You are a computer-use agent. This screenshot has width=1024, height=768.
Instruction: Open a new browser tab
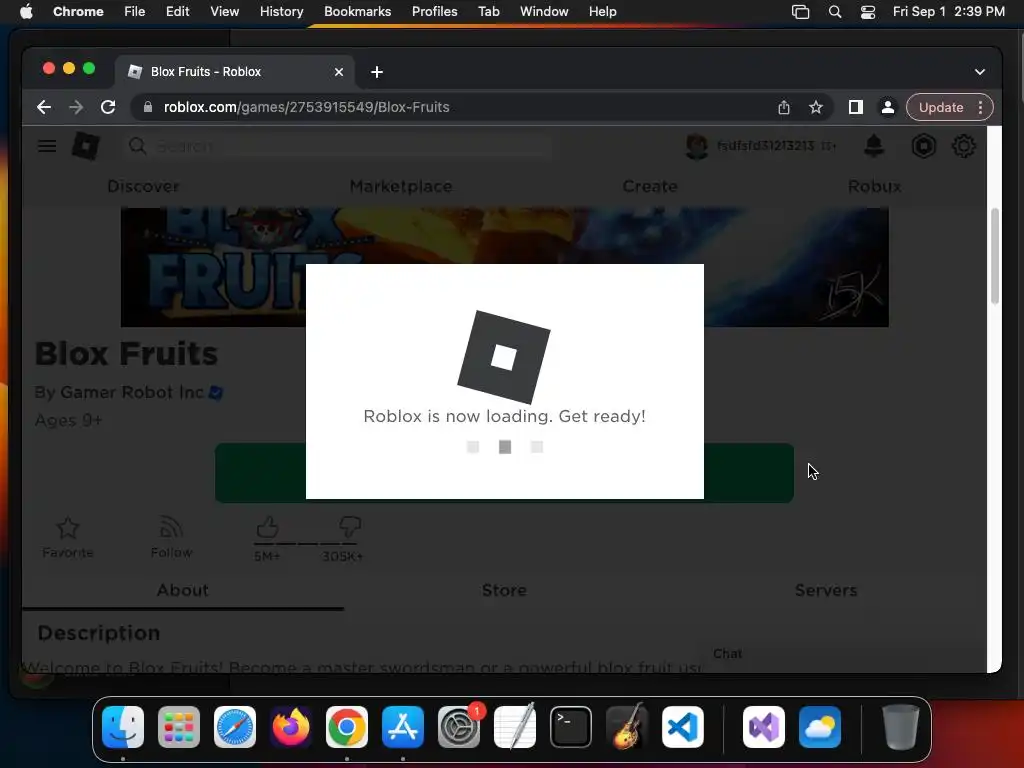(377, 72)
